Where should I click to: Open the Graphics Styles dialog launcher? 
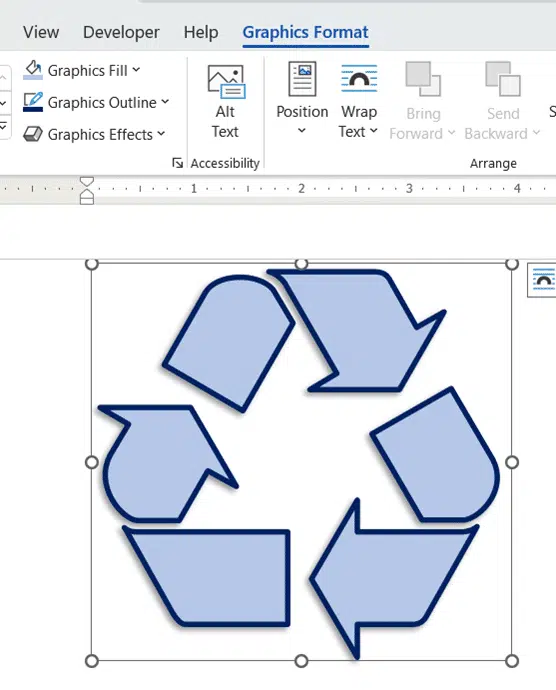177,163
